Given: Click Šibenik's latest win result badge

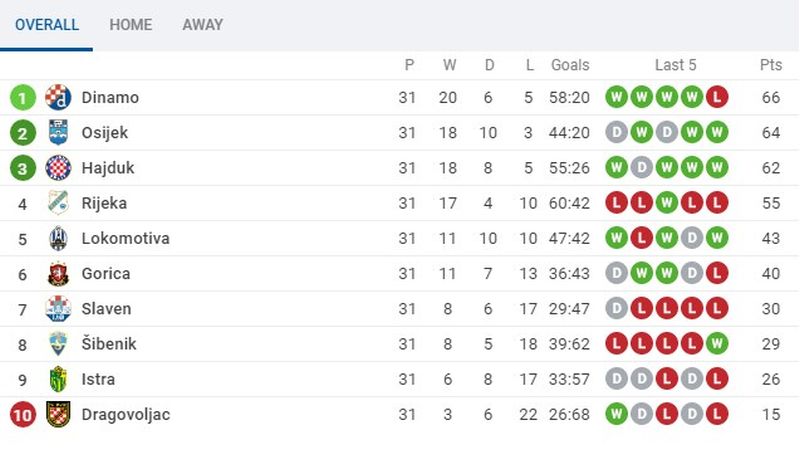Looking at the screenshot, I should pos(716,344).
